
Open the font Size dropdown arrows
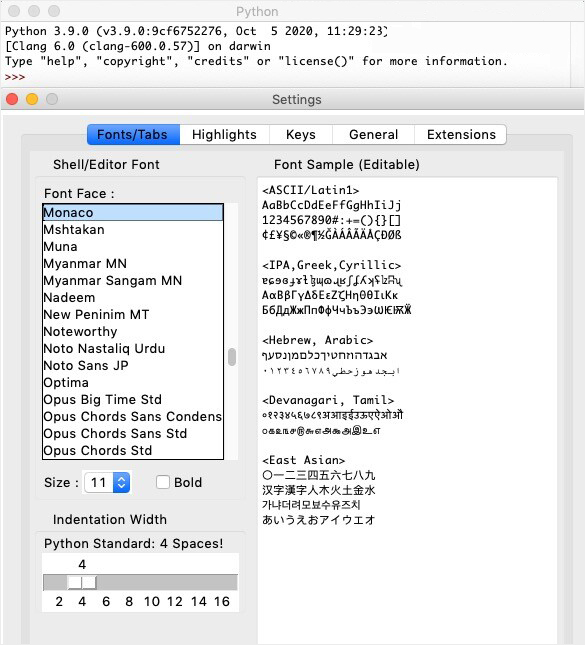point(121,482)
